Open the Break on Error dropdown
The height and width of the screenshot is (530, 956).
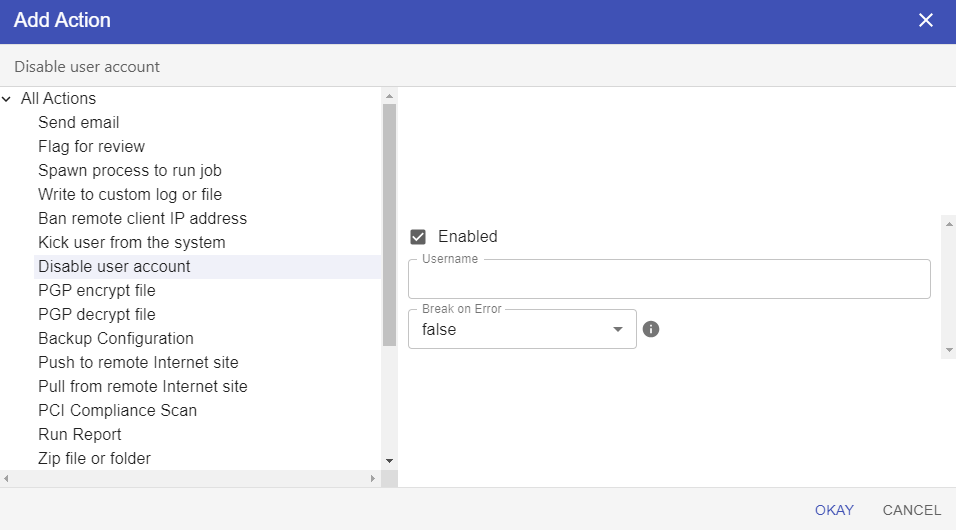point(522,329)
